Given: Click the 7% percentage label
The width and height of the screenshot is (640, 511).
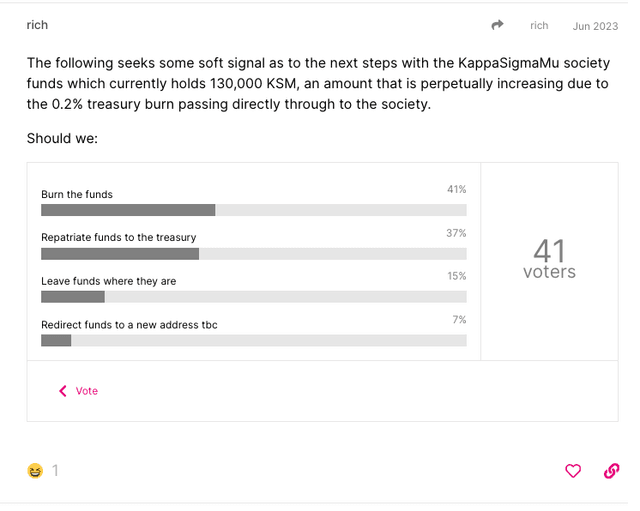Looking at the screenshot, I should [x=459, y=320].
